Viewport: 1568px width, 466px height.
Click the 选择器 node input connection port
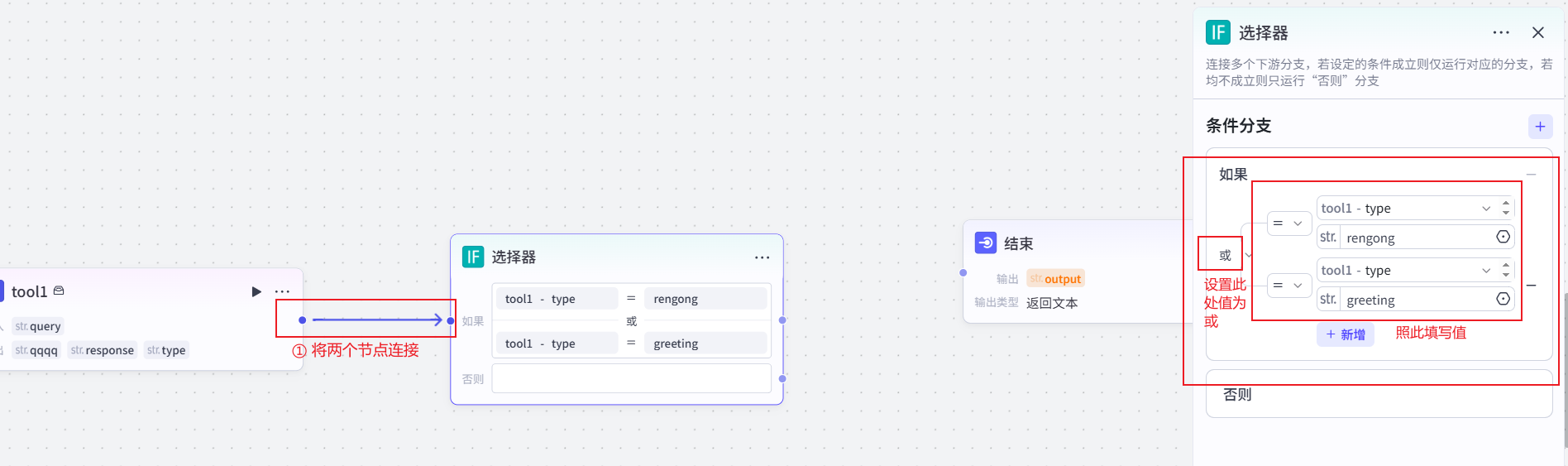(x=451, y=320)
